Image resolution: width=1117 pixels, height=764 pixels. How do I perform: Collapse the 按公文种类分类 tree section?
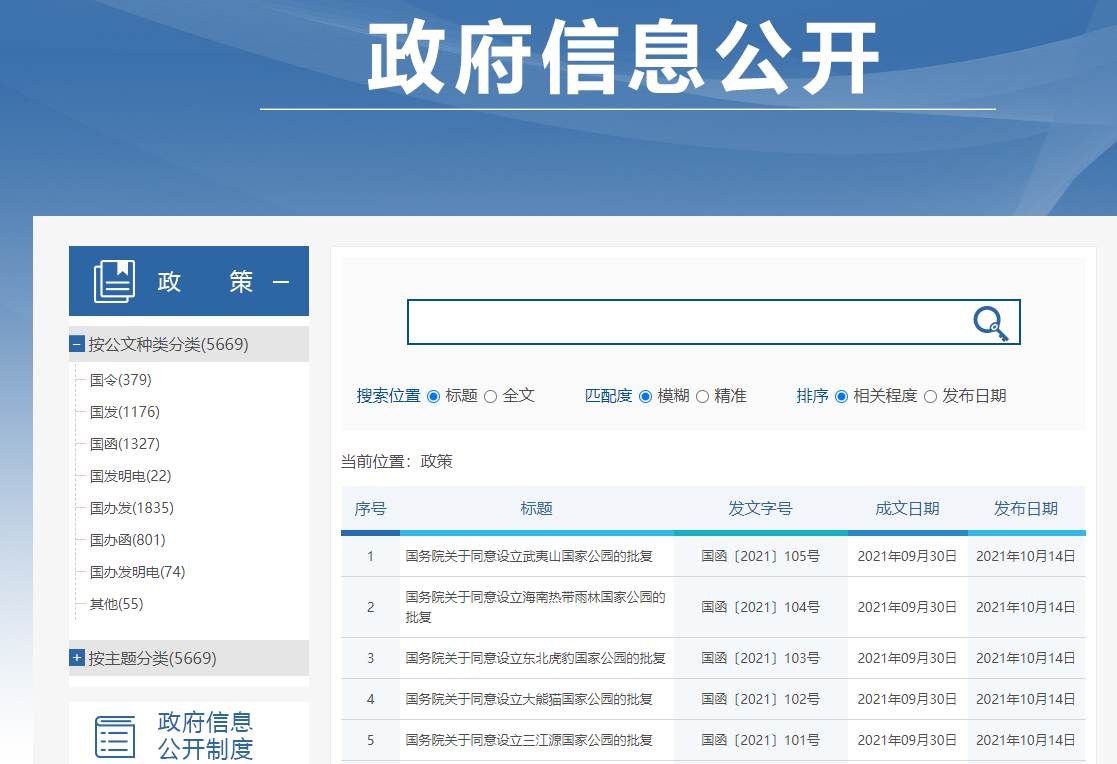click(77, 344)
